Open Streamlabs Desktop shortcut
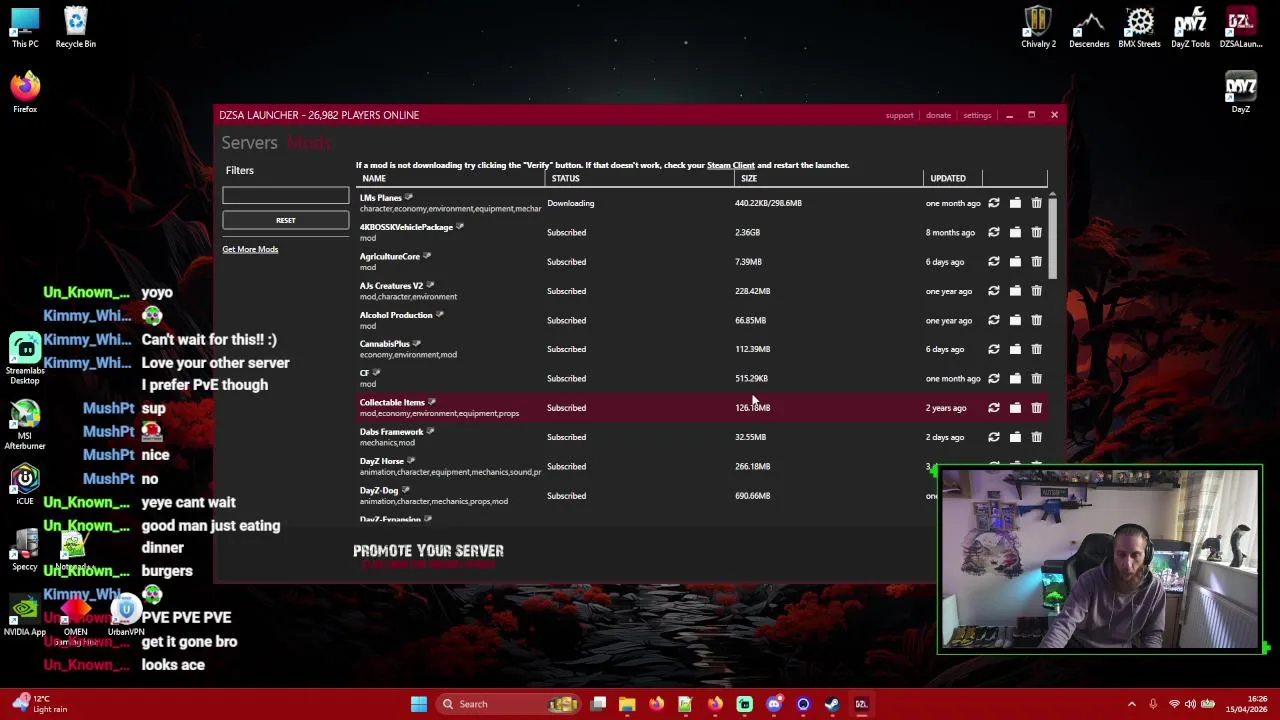Screen dimensions: 1280x720 coord(25,359)
